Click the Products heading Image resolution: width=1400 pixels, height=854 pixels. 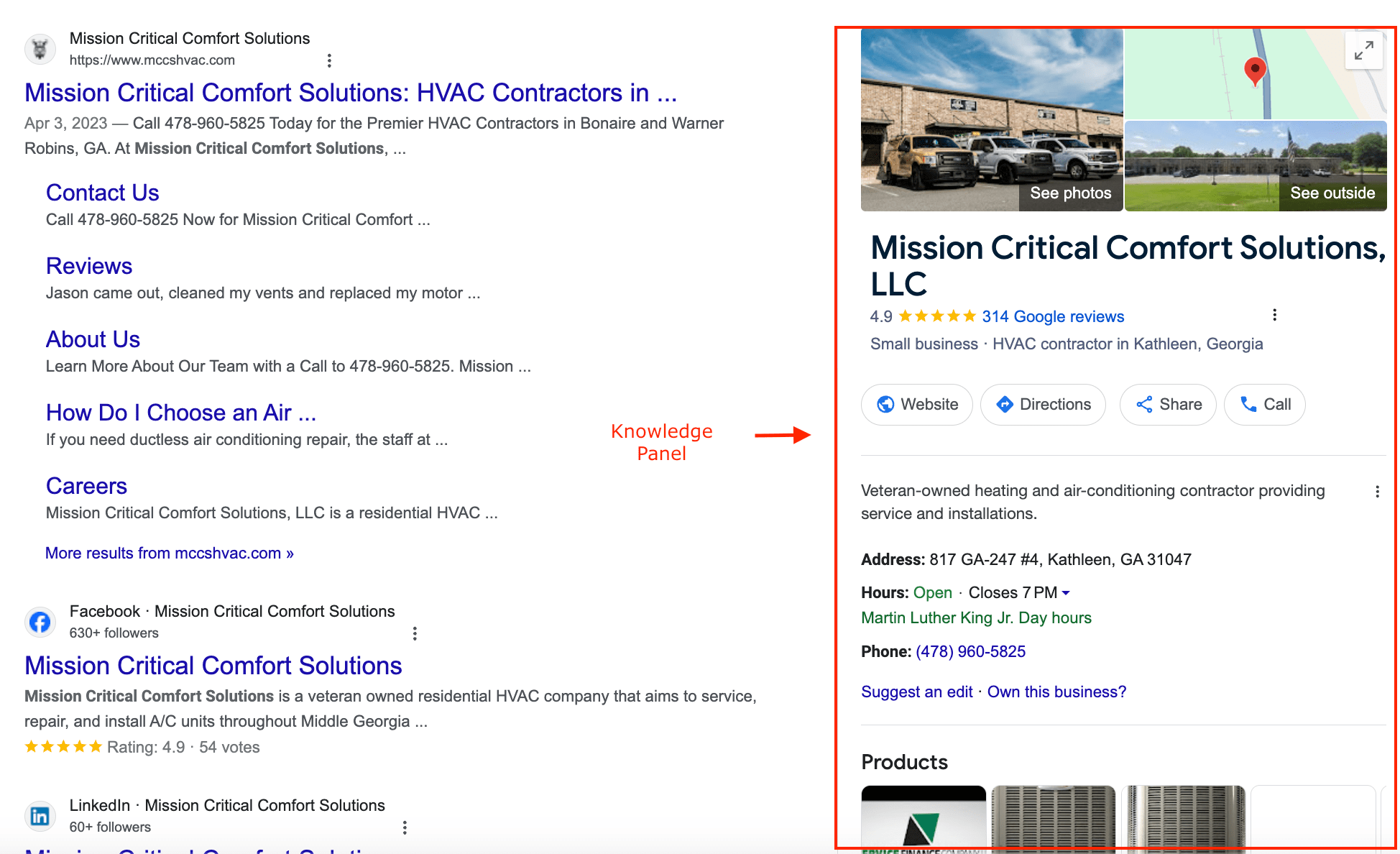904,762
